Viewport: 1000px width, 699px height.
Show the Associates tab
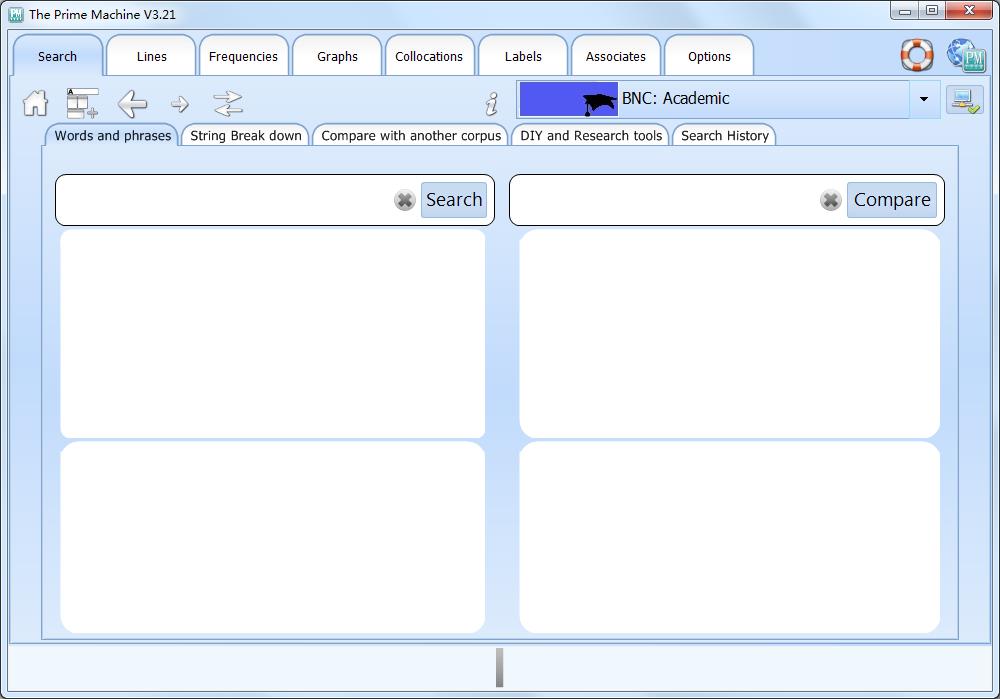point(615,56)
